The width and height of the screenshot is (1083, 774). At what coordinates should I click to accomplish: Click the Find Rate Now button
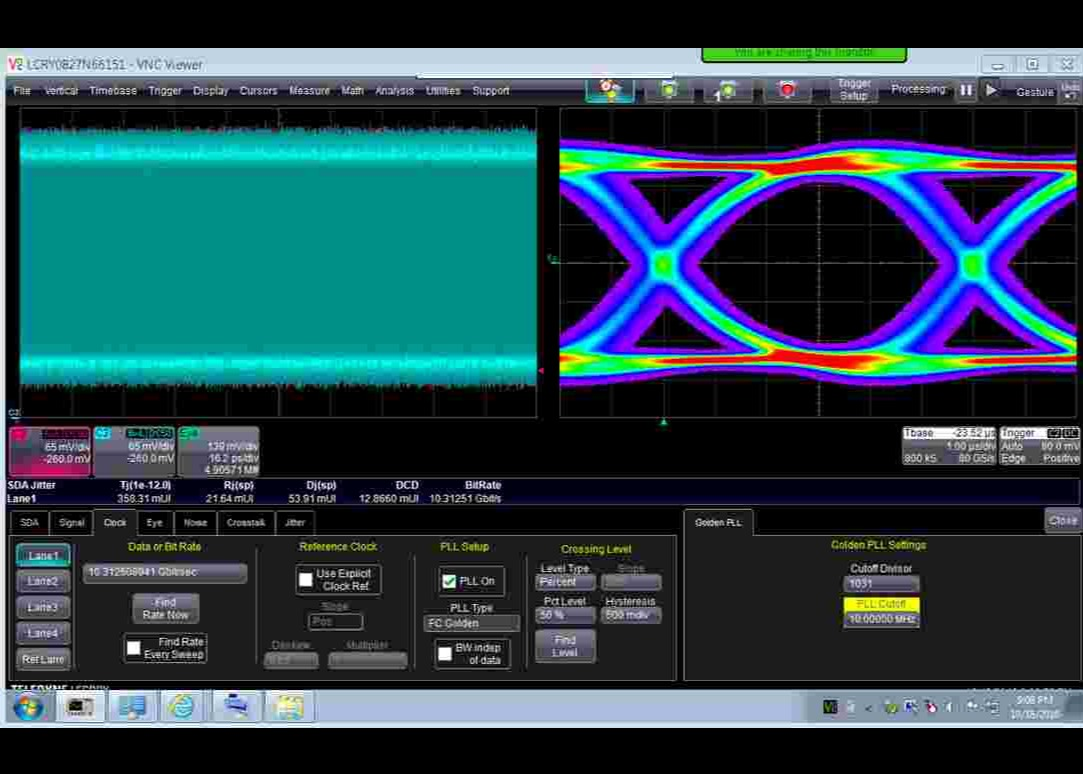tap(166, 608)
